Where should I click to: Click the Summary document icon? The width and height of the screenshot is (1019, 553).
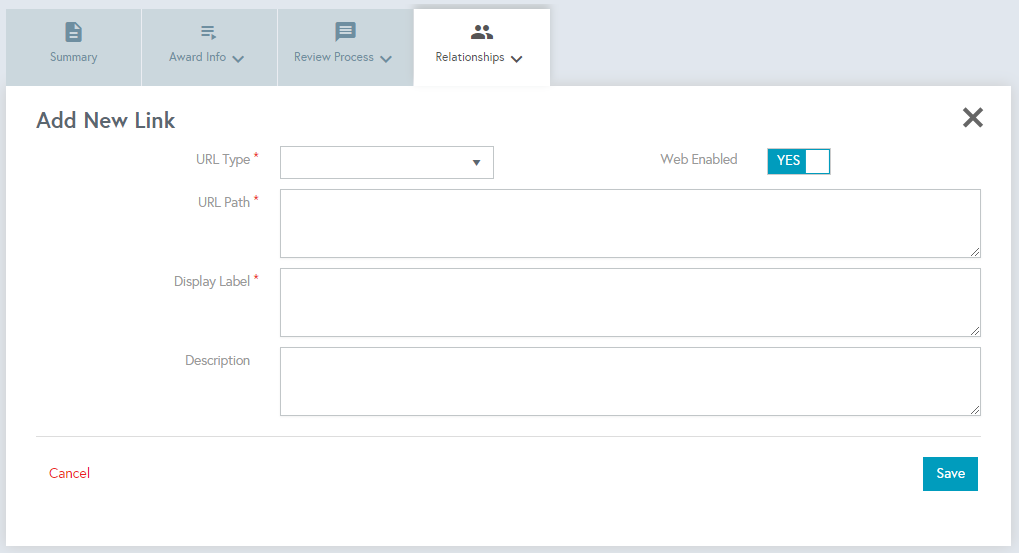[73, 32]
